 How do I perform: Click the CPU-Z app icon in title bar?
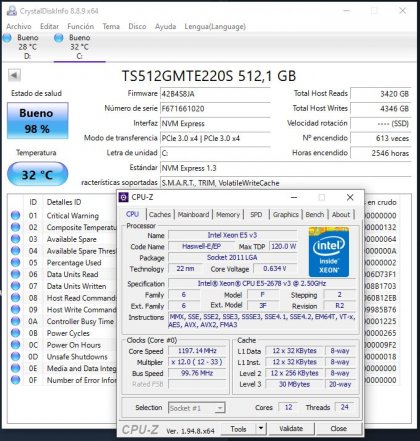point(123,197)
